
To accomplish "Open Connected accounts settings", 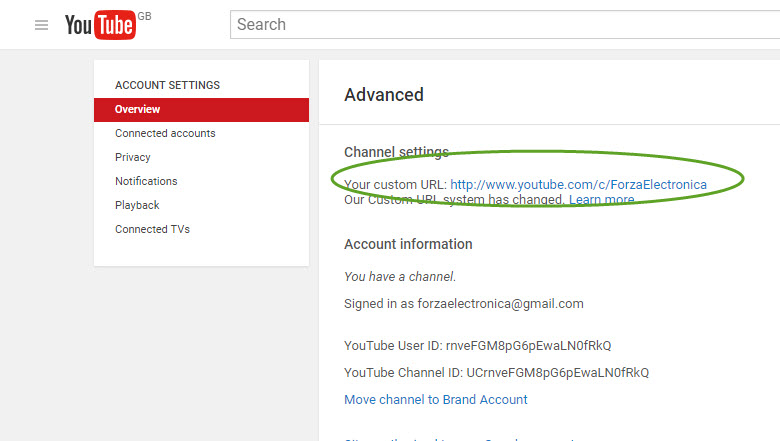I will tap(165, 133).
